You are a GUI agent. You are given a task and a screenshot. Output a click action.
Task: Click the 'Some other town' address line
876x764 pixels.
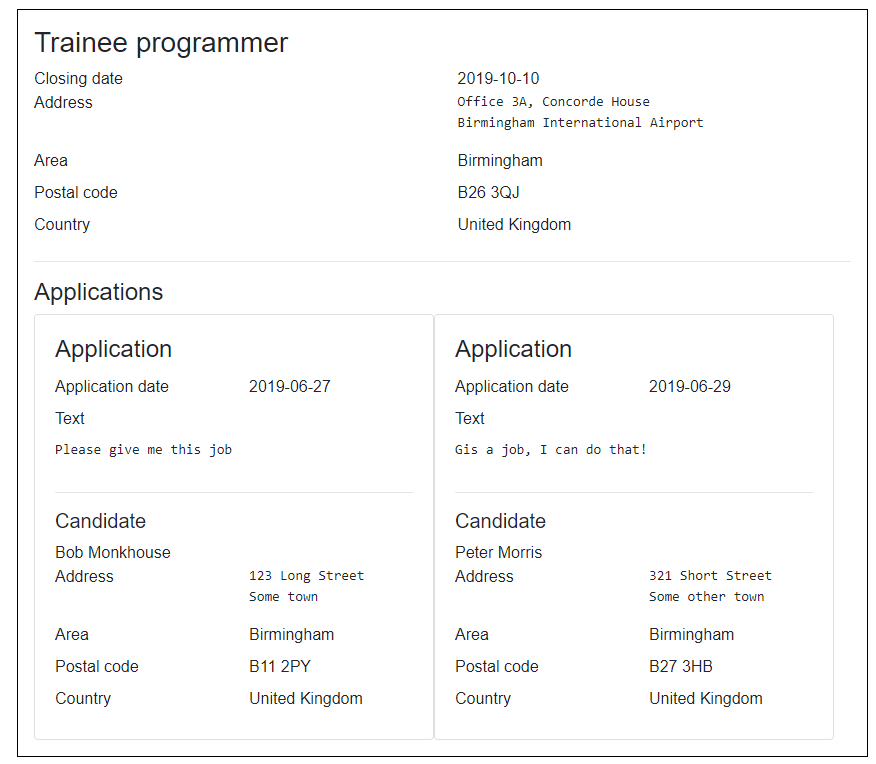point(706,597)
